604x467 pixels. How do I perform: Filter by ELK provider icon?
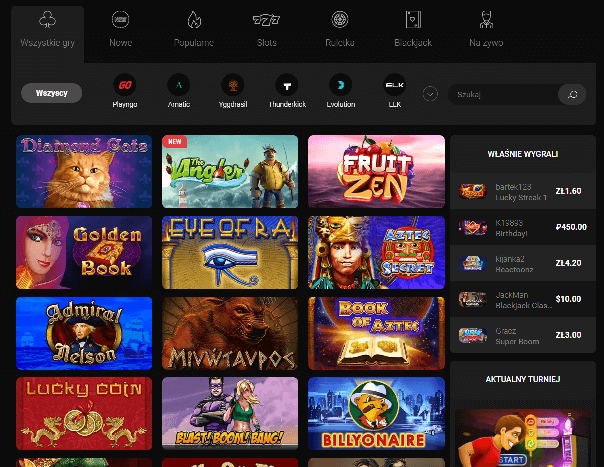[x=394, y=85]
